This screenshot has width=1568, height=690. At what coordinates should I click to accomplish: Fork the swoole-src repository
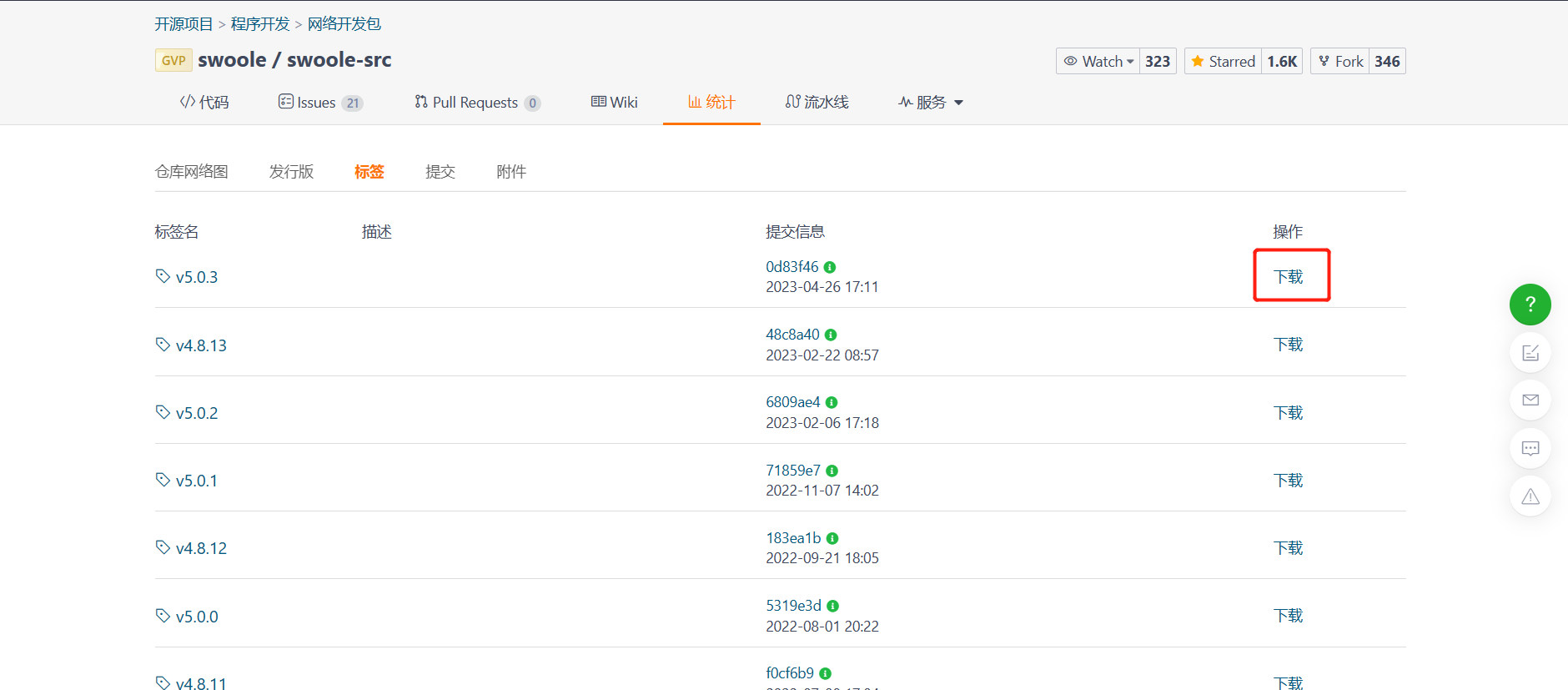point(1340,61)
